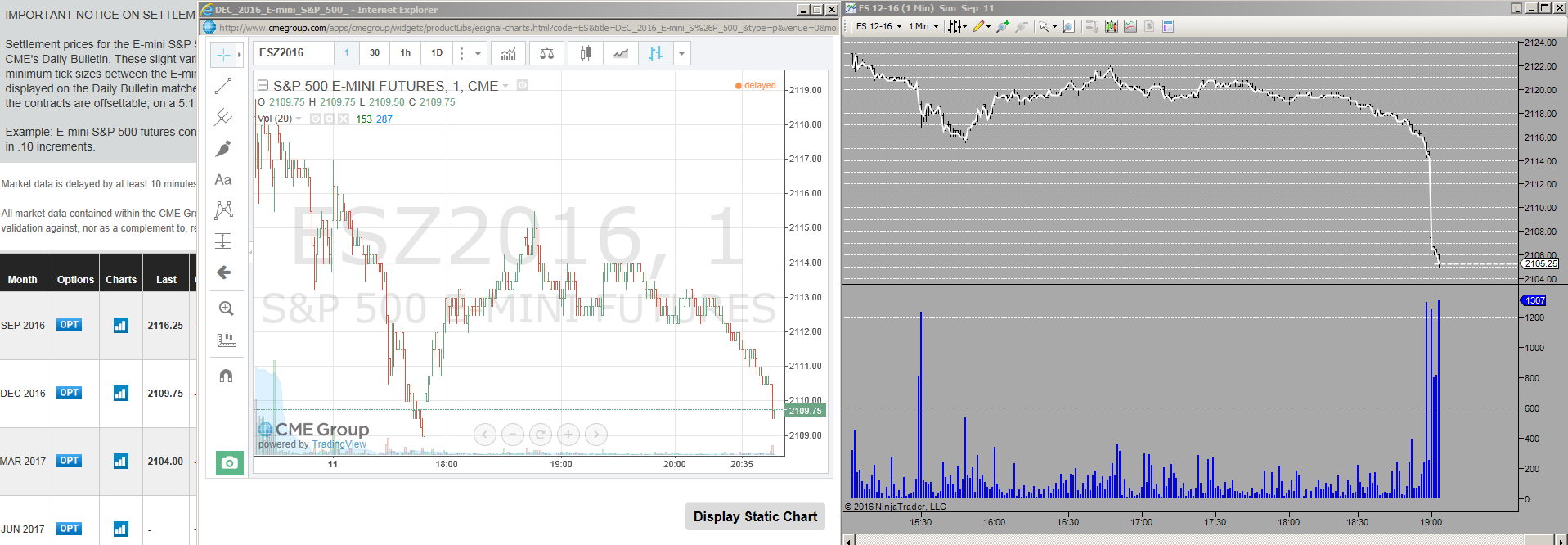Open NinjaTrader pencil drawing tools dropdown
This screenshot has width=1568, height=545.
pos(982,26)
